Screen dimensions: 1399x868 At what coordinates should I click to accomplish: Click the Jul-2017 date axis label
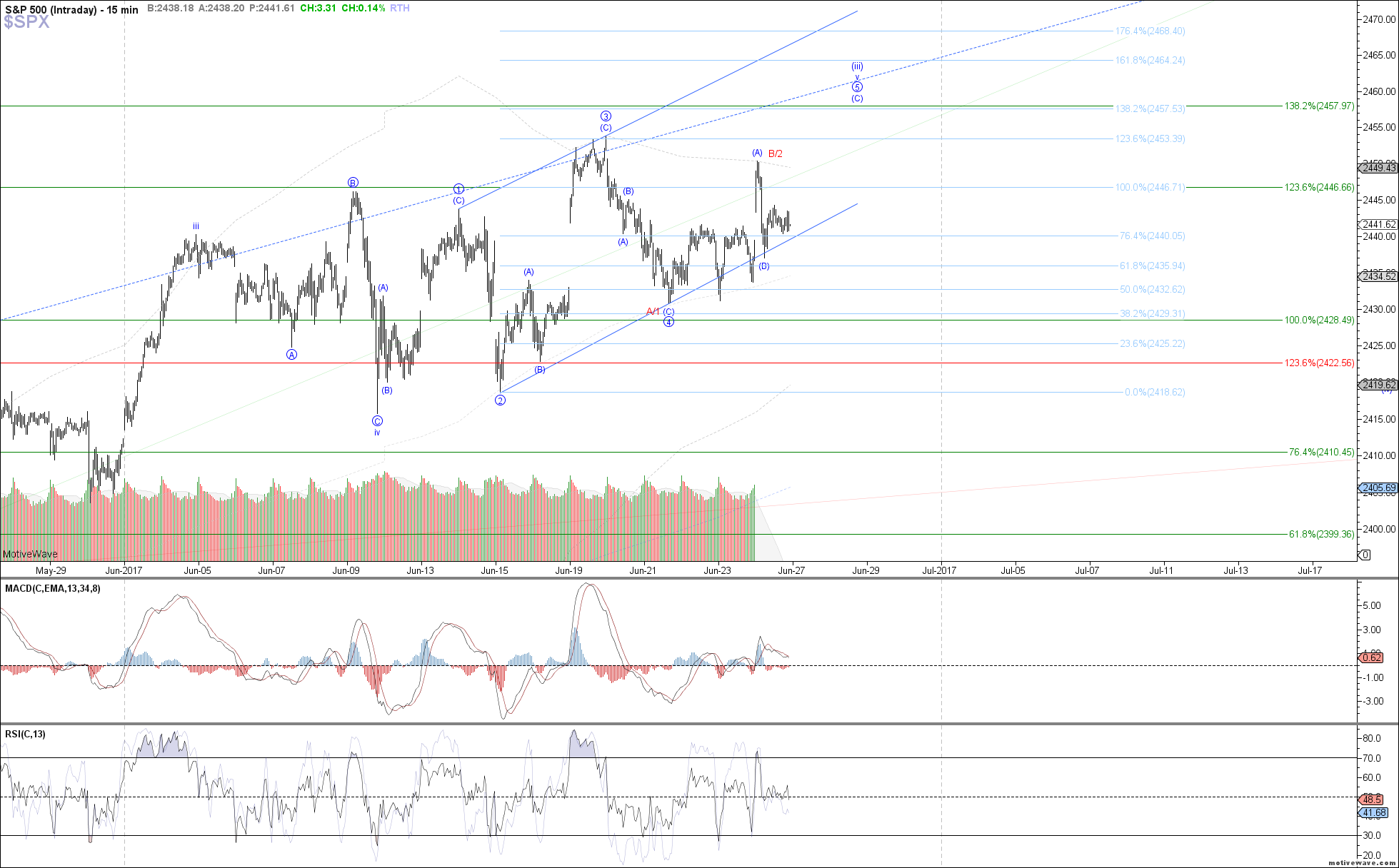939,570
